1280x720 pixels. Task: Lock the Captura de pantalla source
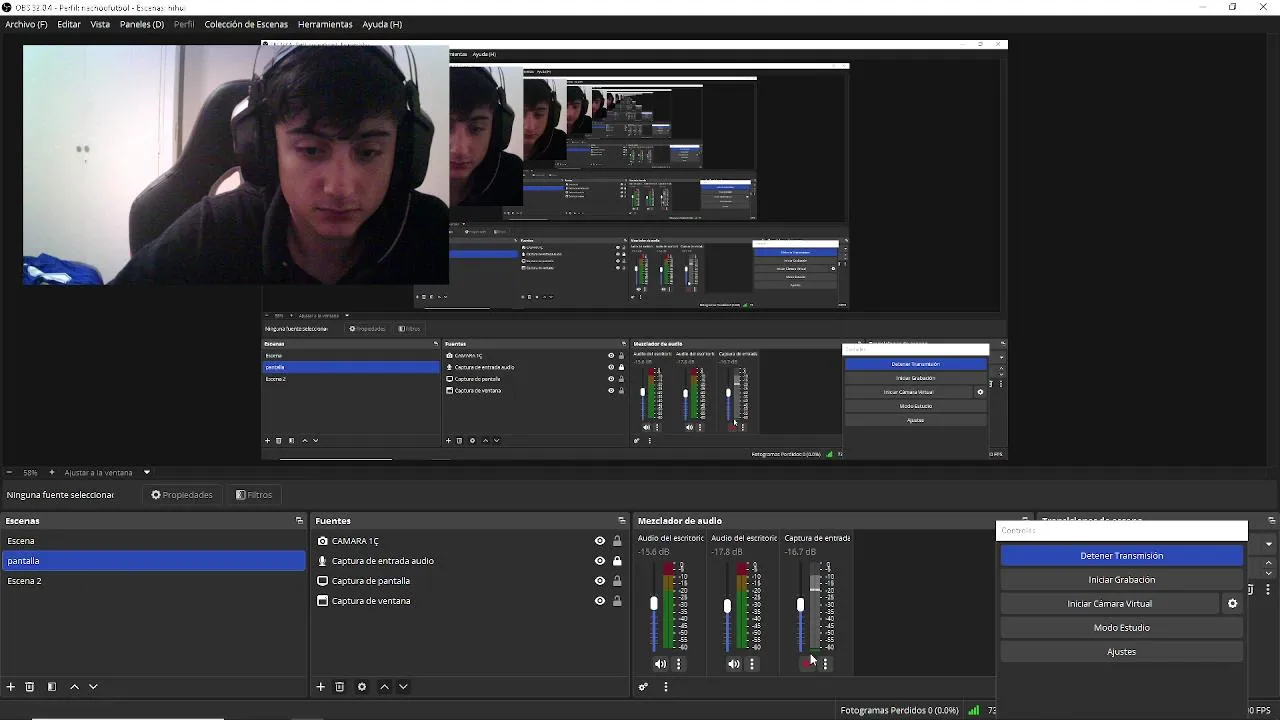[x=617, y=581]
